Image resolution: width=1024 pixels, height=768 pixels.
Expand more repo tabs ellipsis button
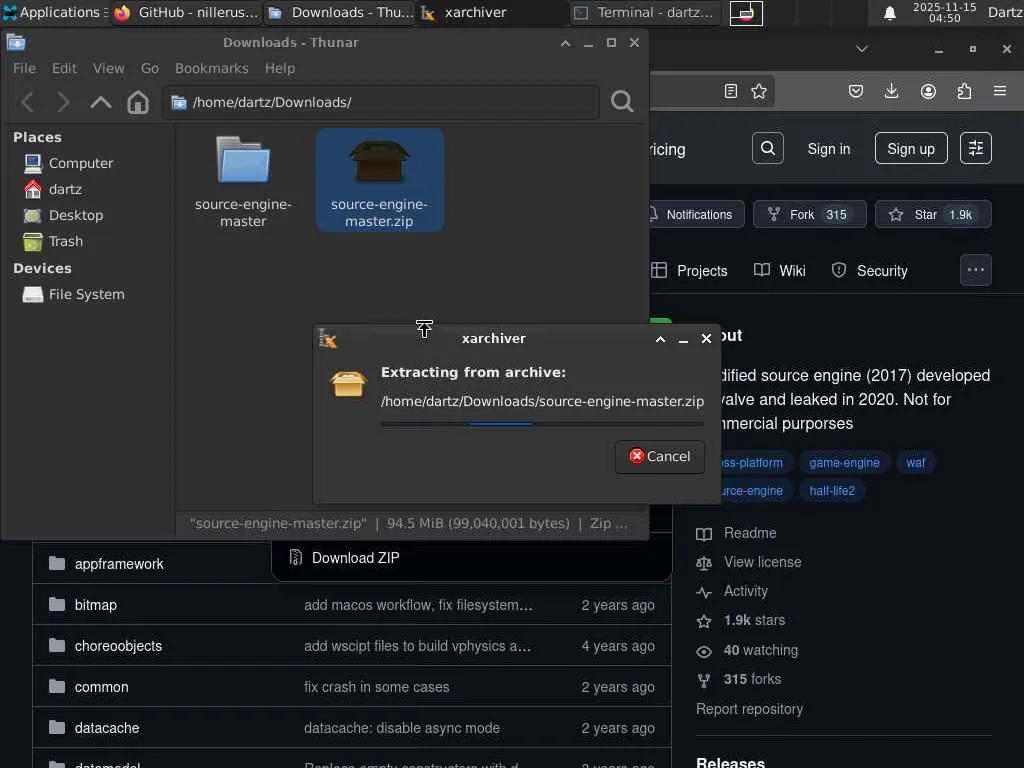[976, 270]
